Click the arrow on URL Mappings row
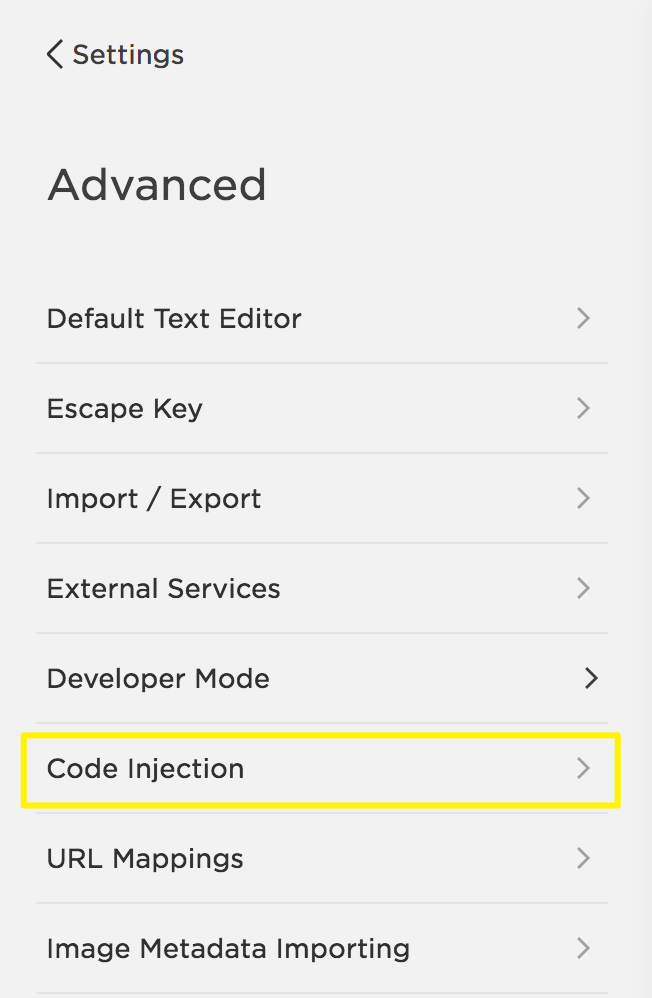Image resolution: width=652 pixels, height=998 pixels. click(584, 859)
